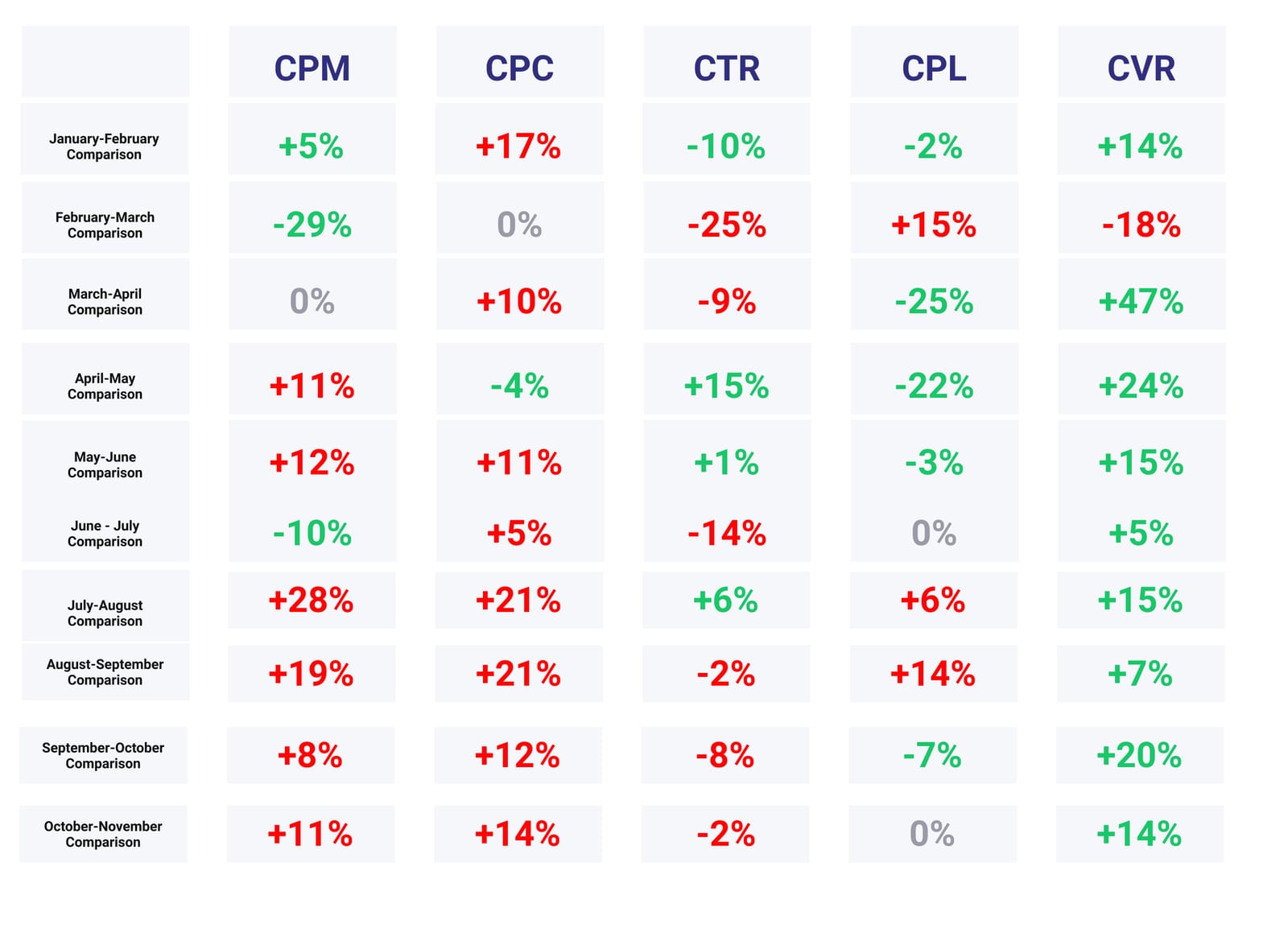This screenshot has width=1288, height=941.
Task: Click the August-September Comparison row label
Action: tap(105, 672)
